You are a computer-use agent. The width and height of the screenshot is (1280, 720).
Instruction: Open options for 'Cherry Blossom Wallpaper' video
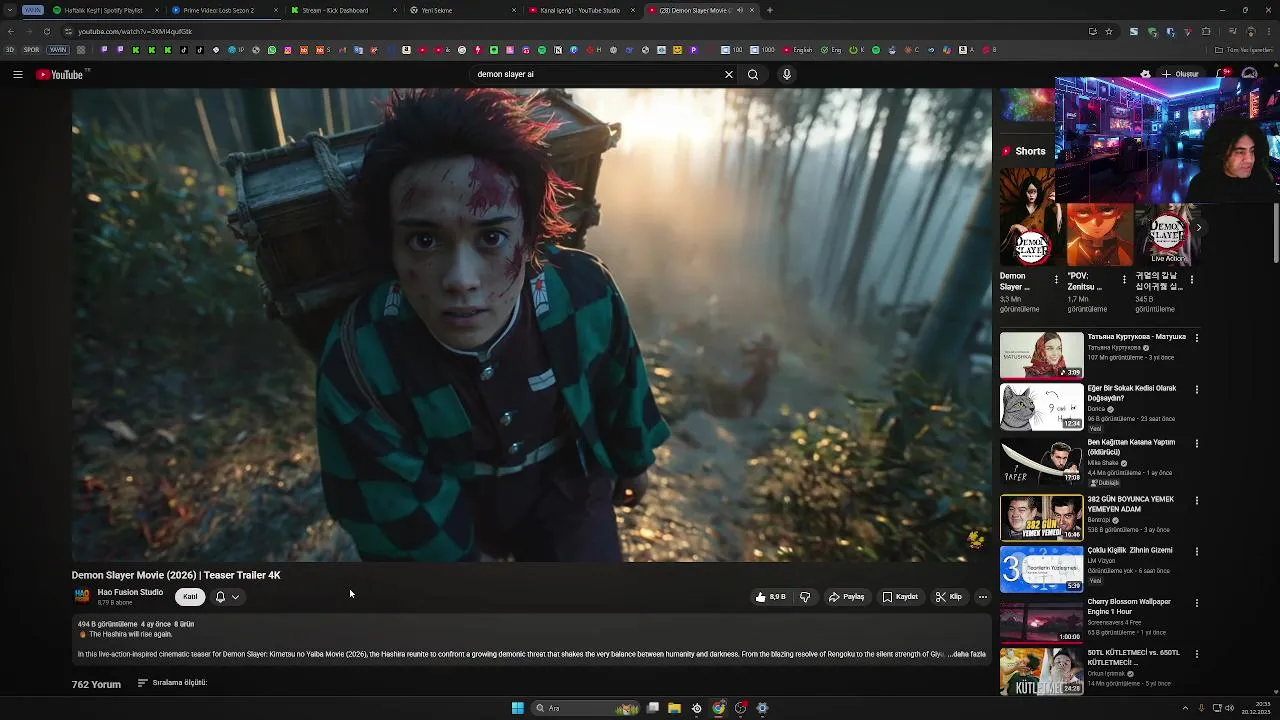[x=1197, y=603]
